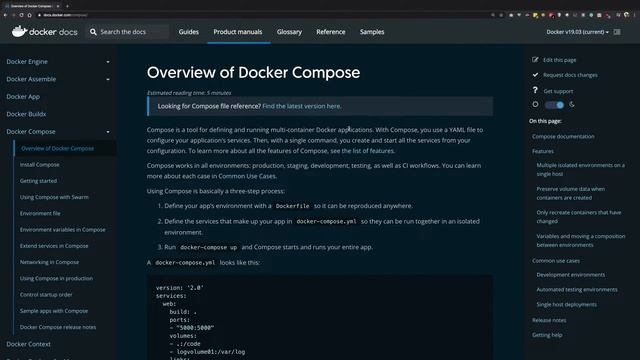
Task: Jump to the Getting help section
Action: [x=547, y=335]
